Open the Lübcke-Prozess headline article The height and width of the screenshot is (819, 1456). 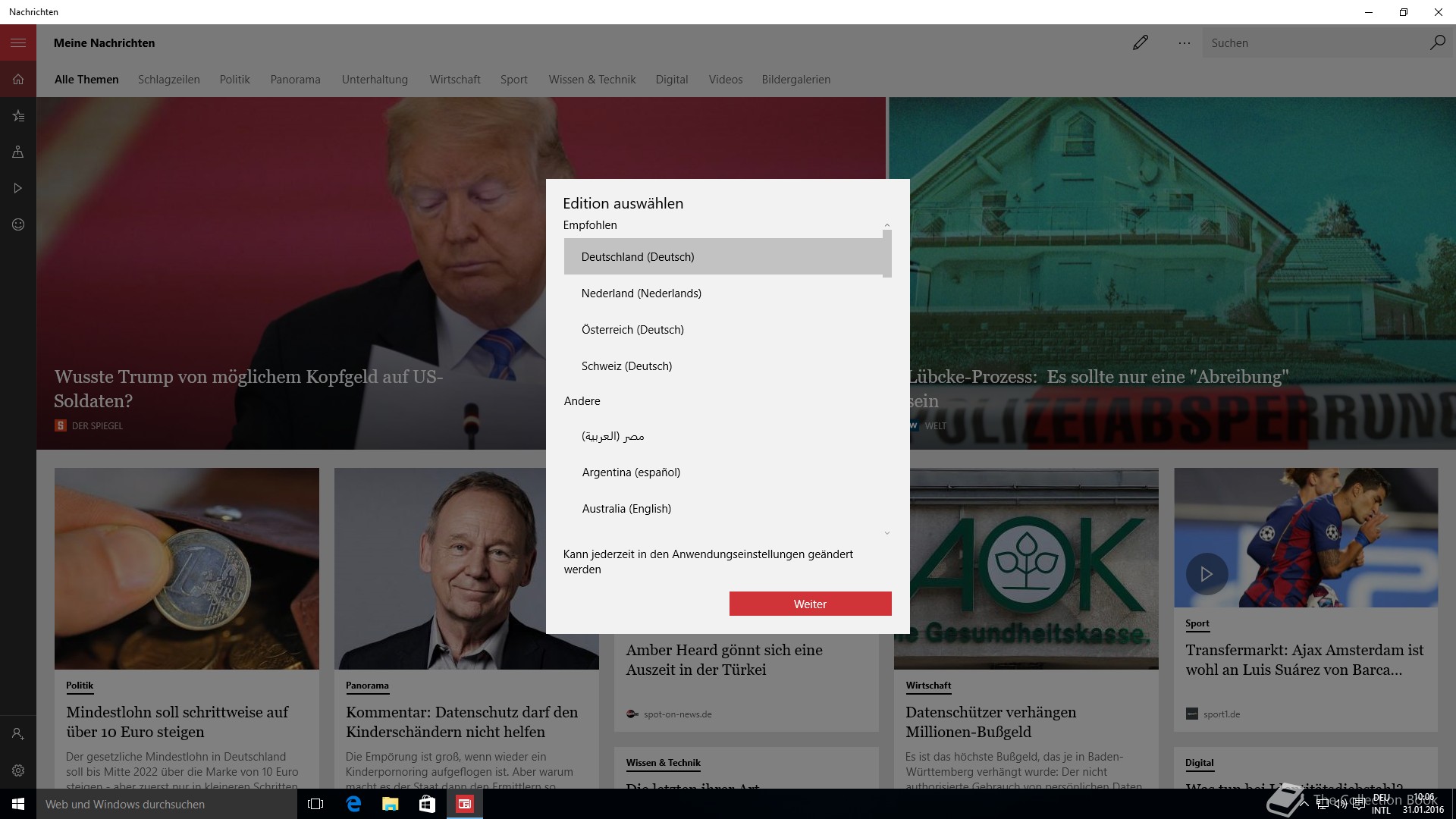(x=1098, y=388)
